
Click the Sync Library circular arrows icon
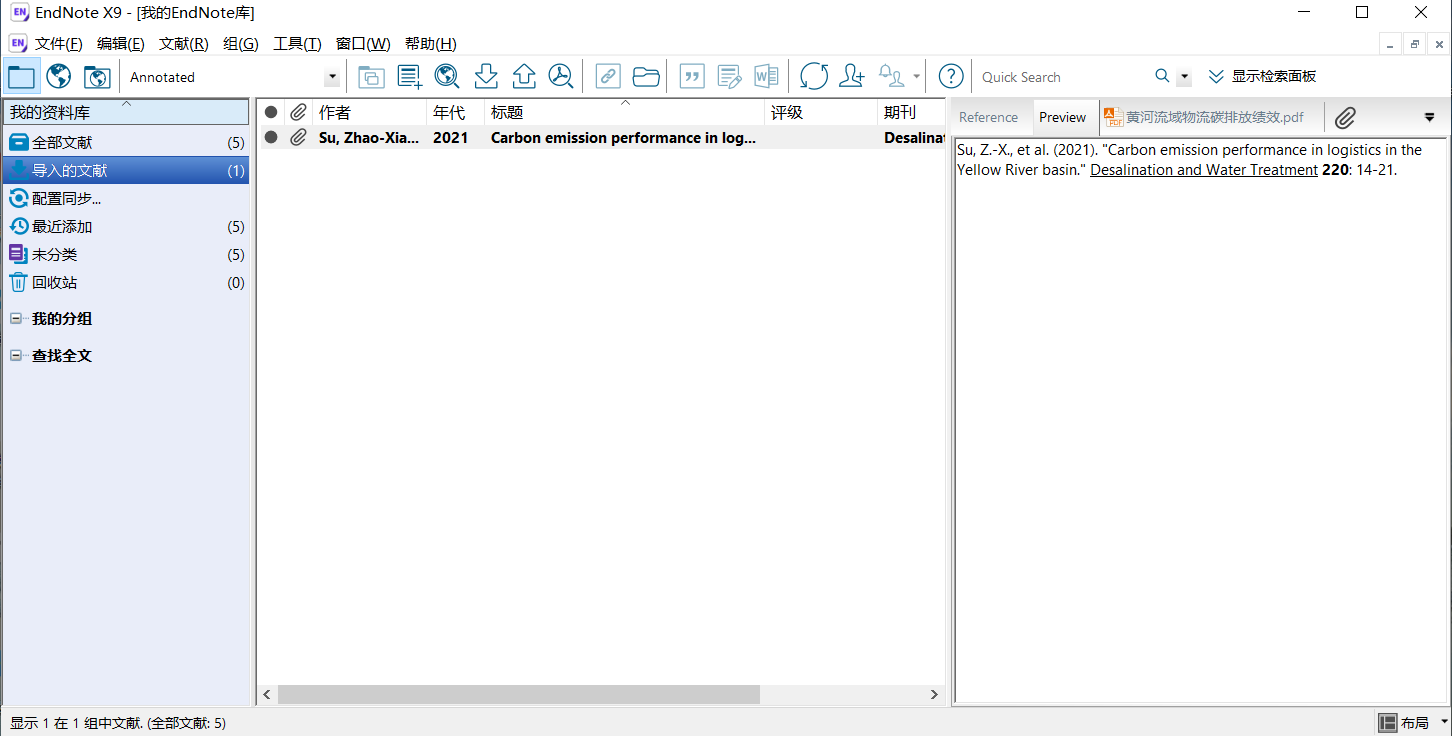click(x=813, y=77)
